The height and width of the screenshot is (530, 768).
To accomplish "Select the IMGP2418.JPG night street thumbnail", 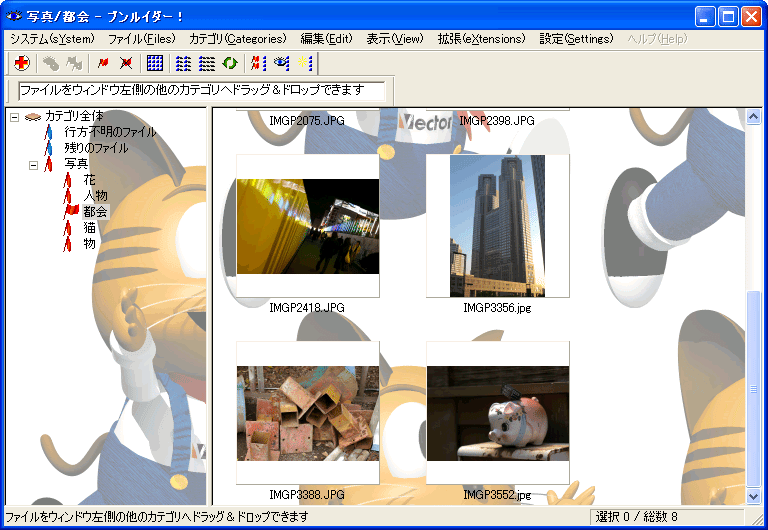I will [308, 226].
